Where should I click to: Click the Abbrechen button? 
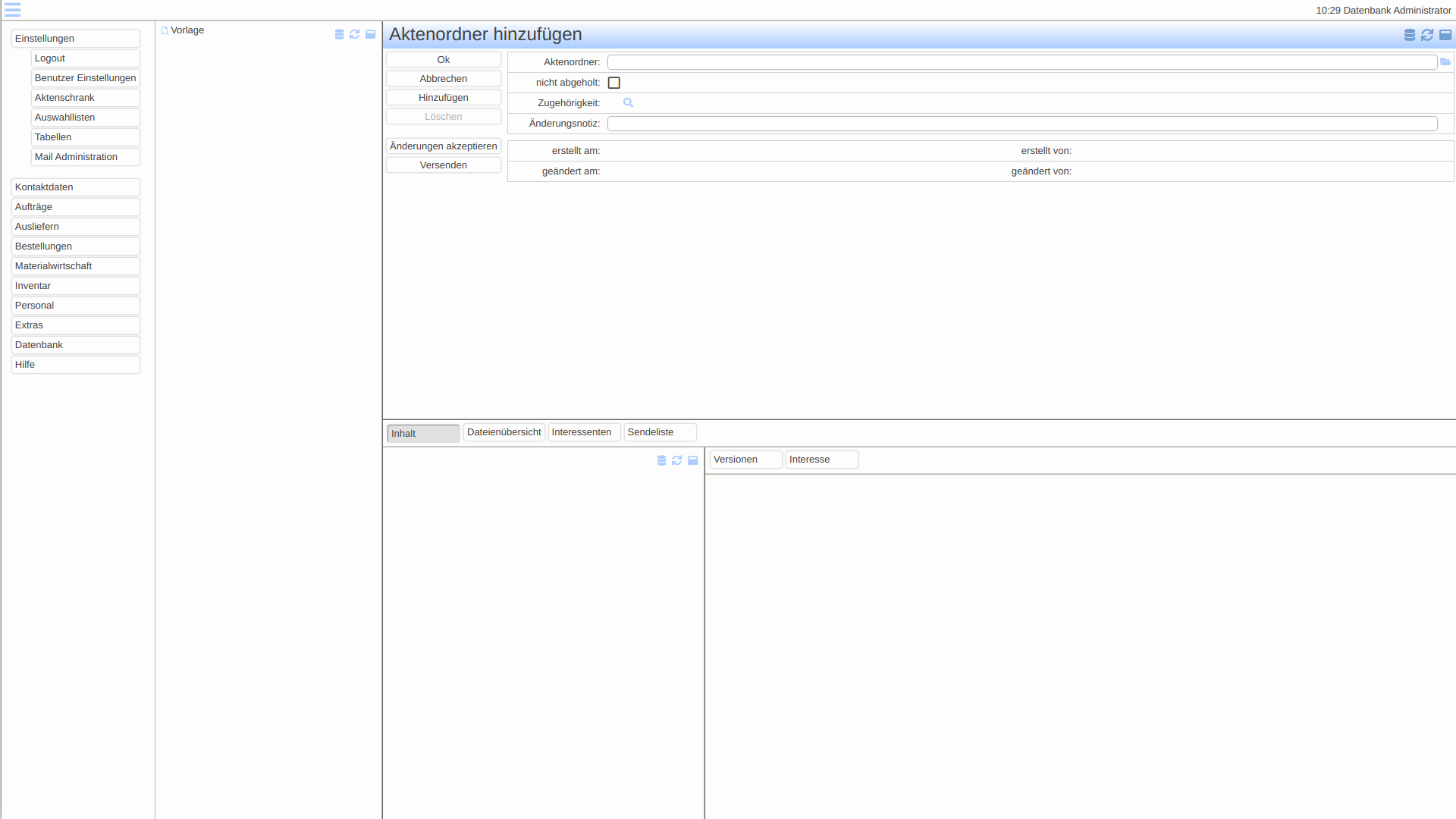444,79
